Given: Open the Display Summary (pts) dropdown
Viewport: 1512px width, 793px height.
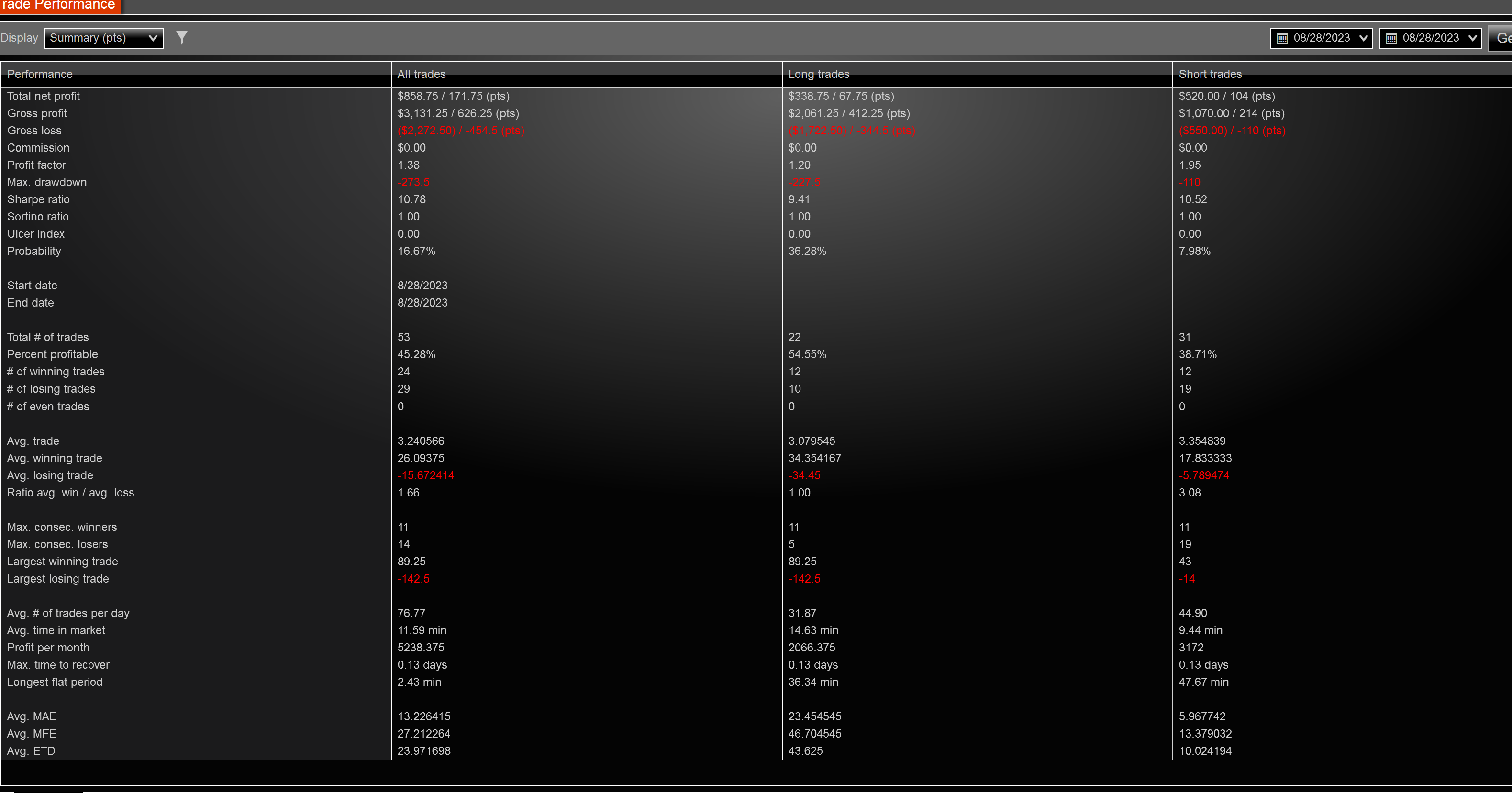Looking at the screenshot, I should coord(104,38).
